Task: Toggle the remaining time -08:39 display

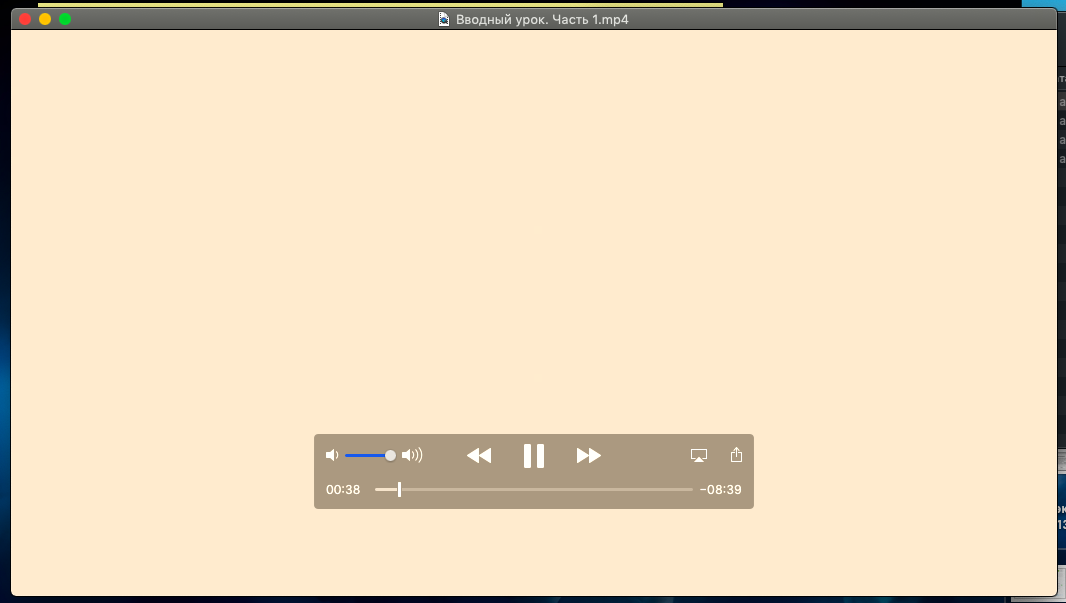Action: pyautogui.click(x=721, y=490)
